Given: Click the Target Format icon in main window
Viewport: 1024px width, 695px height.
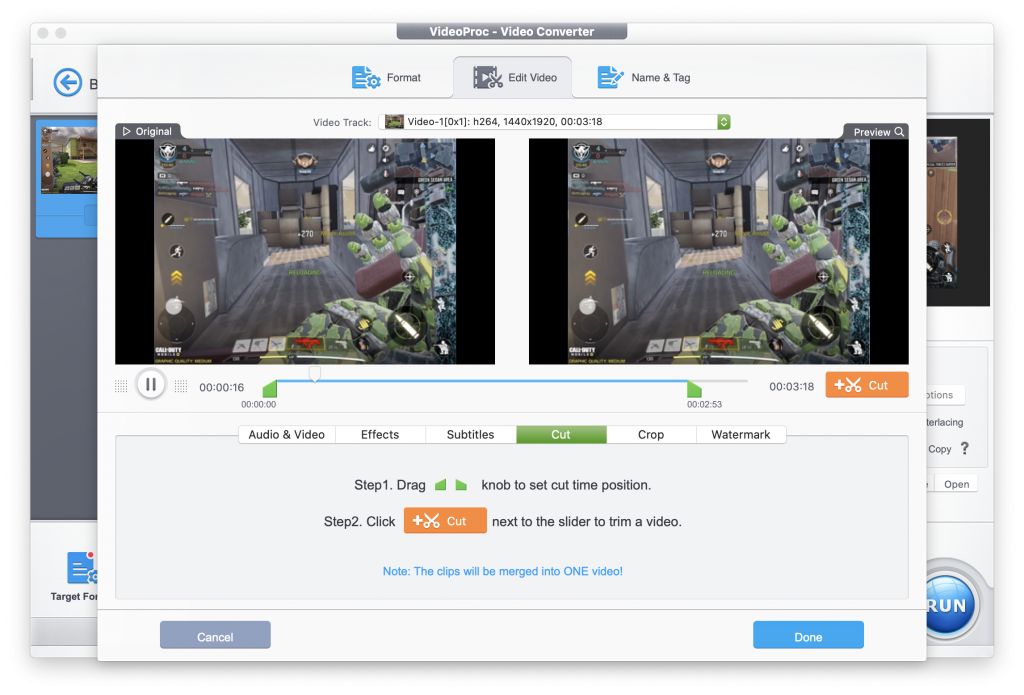Looking at the screenshot, I should 82,568.
